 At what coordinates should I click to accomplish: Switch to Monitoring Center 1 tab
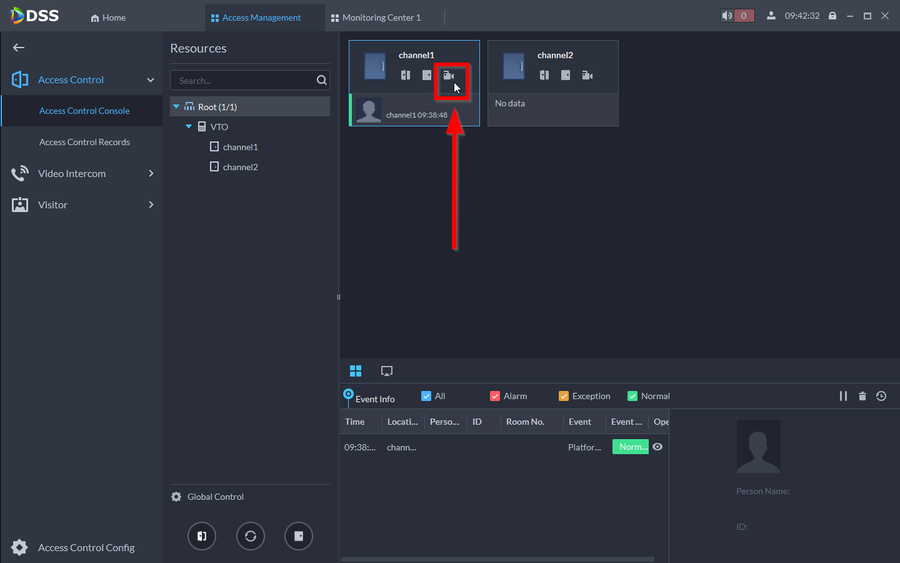click(376, 18)
